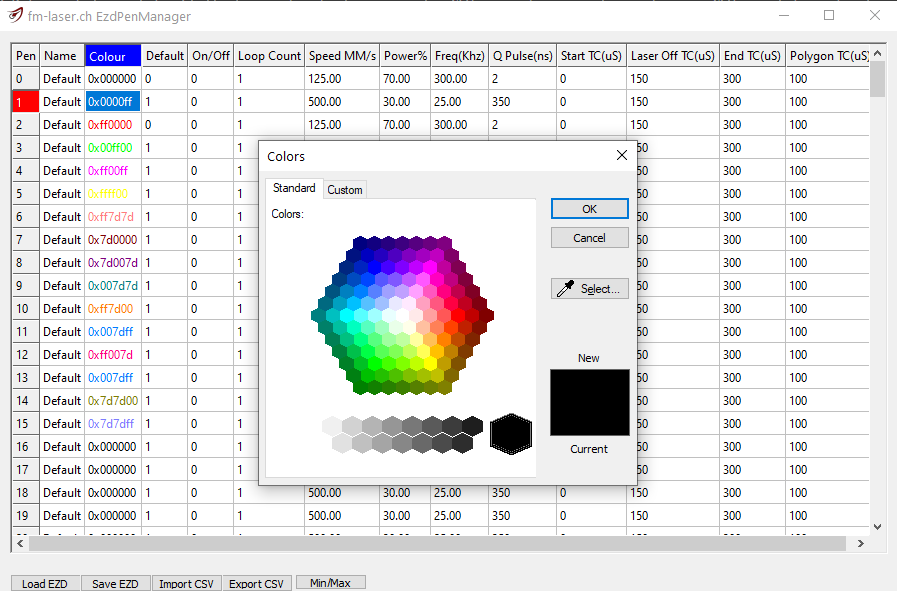Click the New/Current black color preview
Image resolution: width=897 pixels, height=591 pixels.
click(590, 402)
